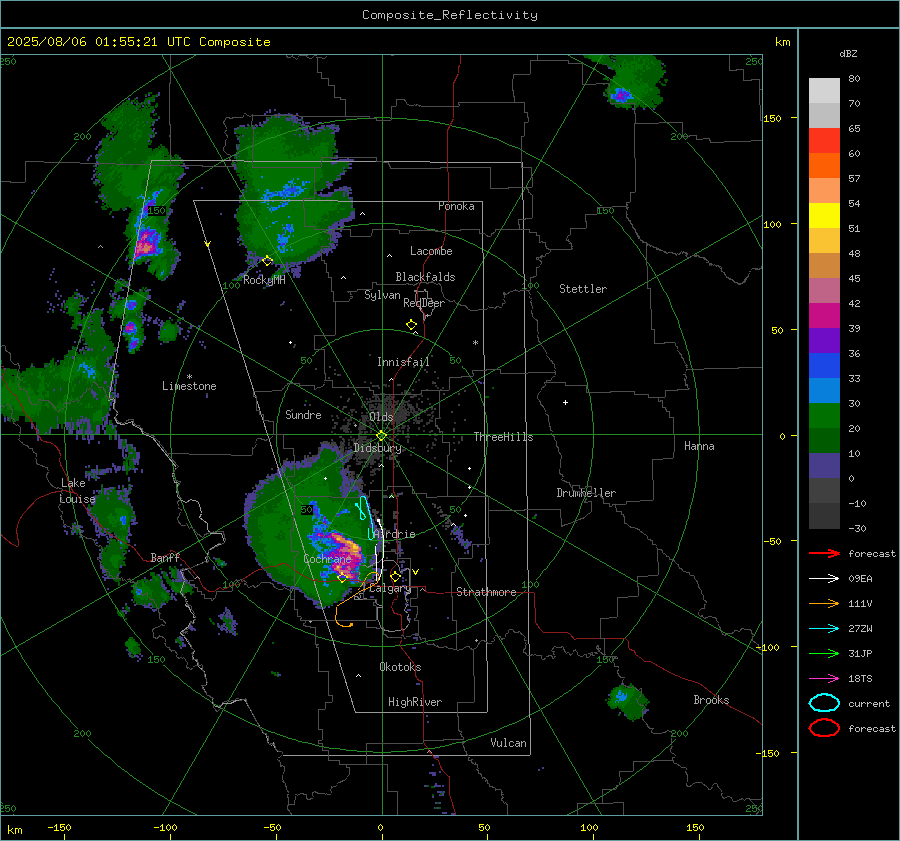Click the Lake Louise label
Image resolution: width=900 pixels, height=841 pixels.
click(x=77, y=491)
